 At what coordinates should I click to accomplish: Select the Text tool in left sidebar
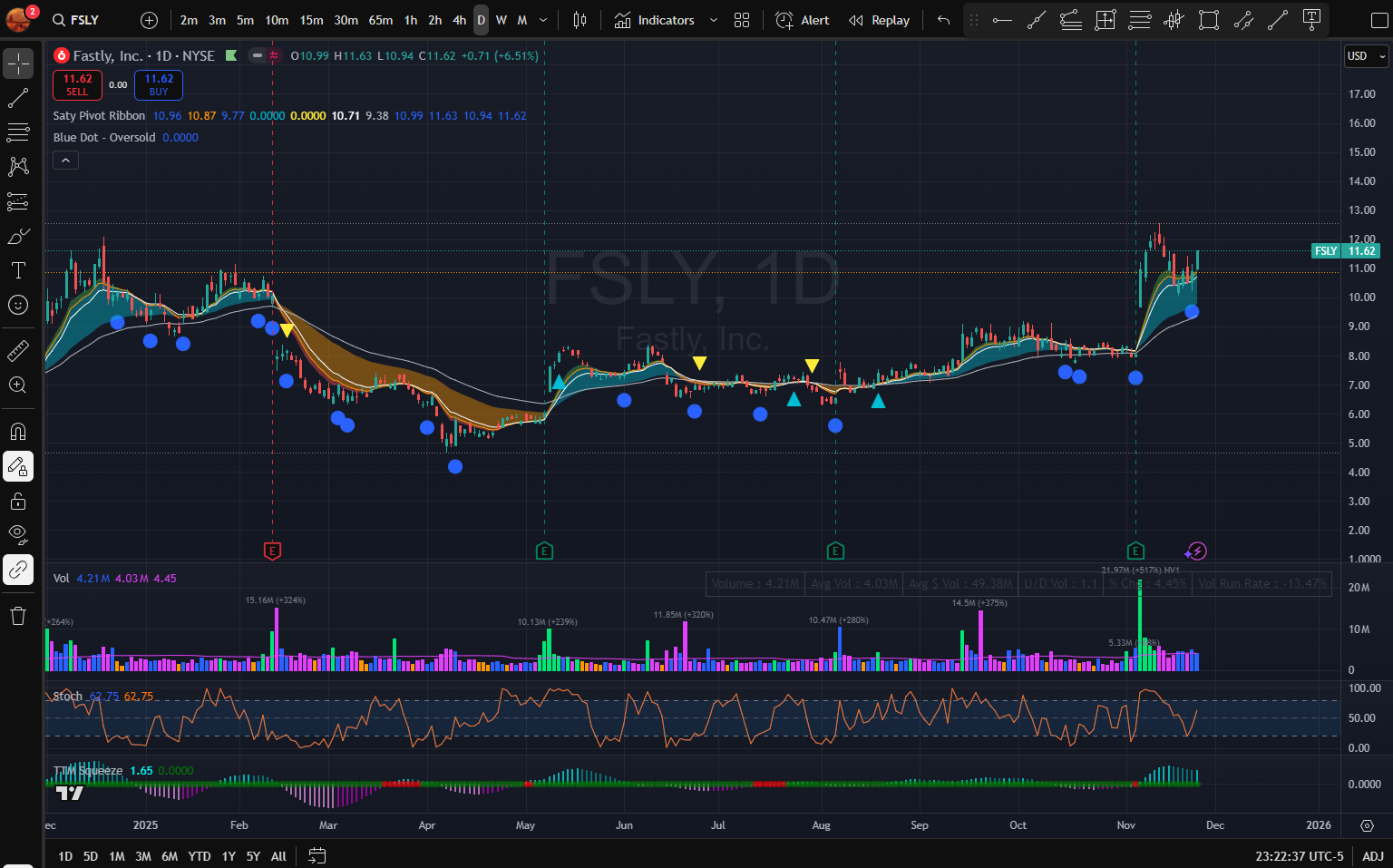coord(18,270)
